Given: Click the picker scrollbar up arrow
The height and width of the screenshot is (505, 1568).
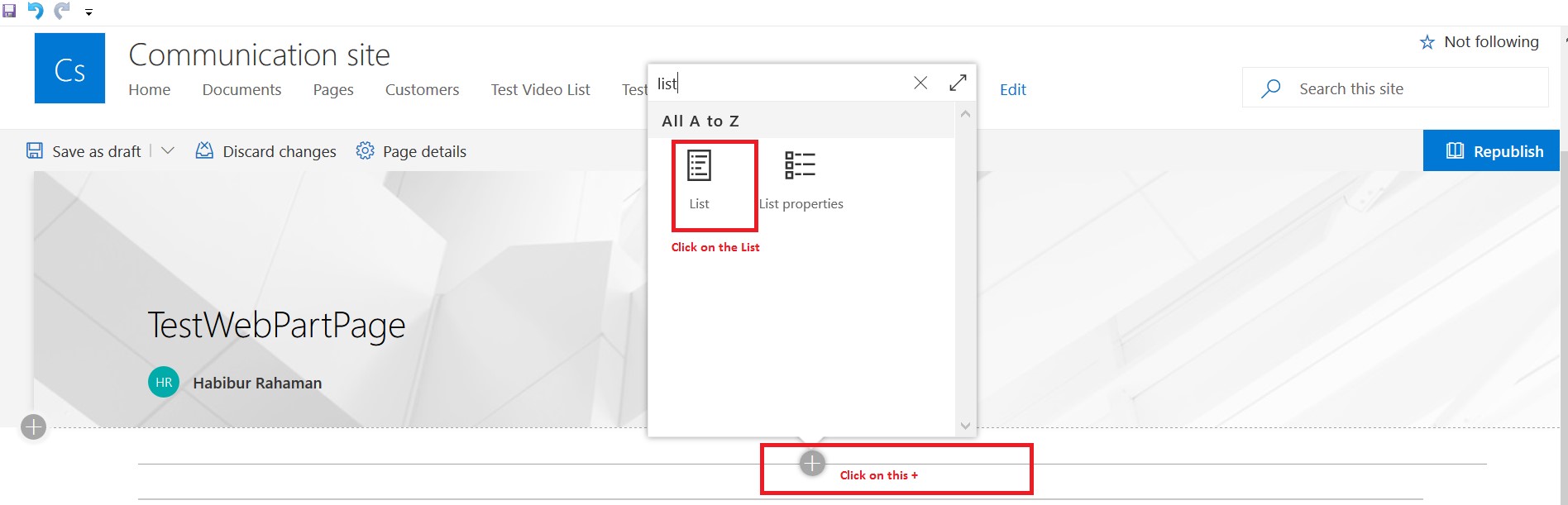Looking at the screenshot, I should pyautogui.click(x=965, y=114).
